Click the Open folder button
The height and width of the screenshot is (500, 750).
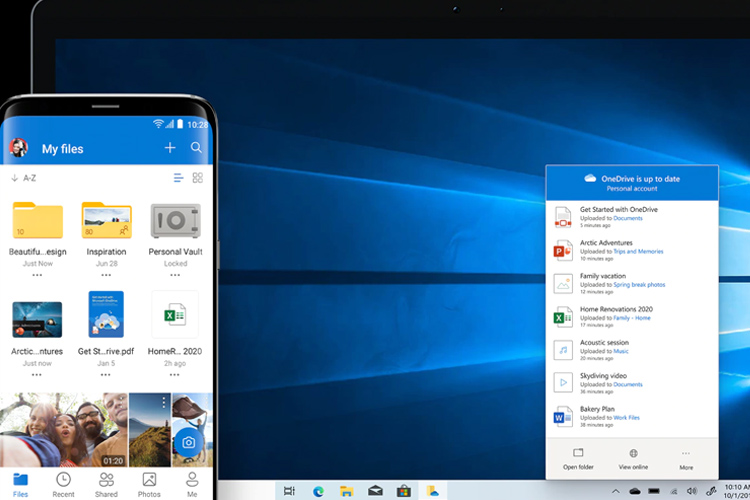pyautogui.click(x=578, y=458)
